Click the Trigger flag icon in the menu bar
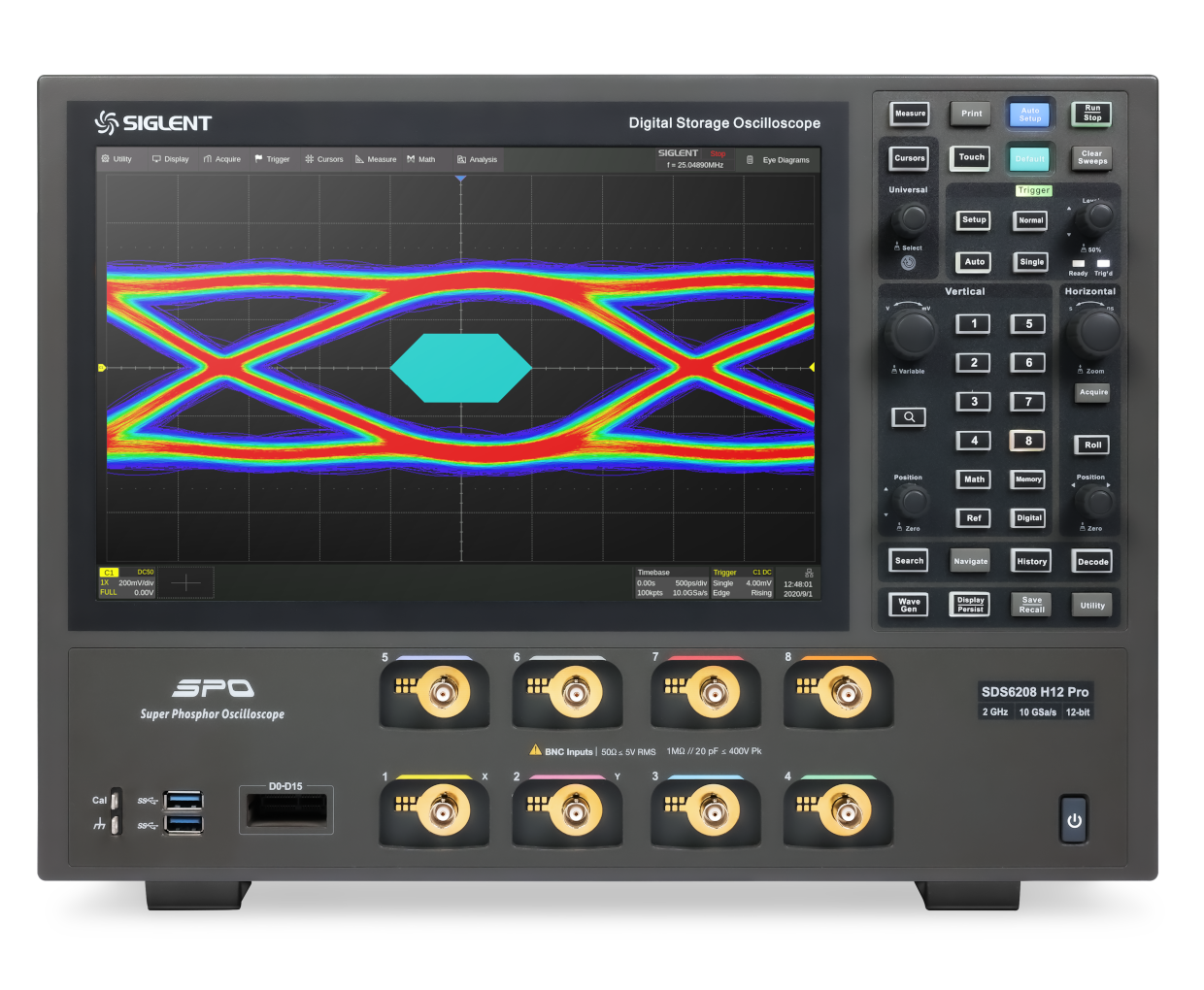This screenshot has width=1204, height=990. tap(258, 159)
